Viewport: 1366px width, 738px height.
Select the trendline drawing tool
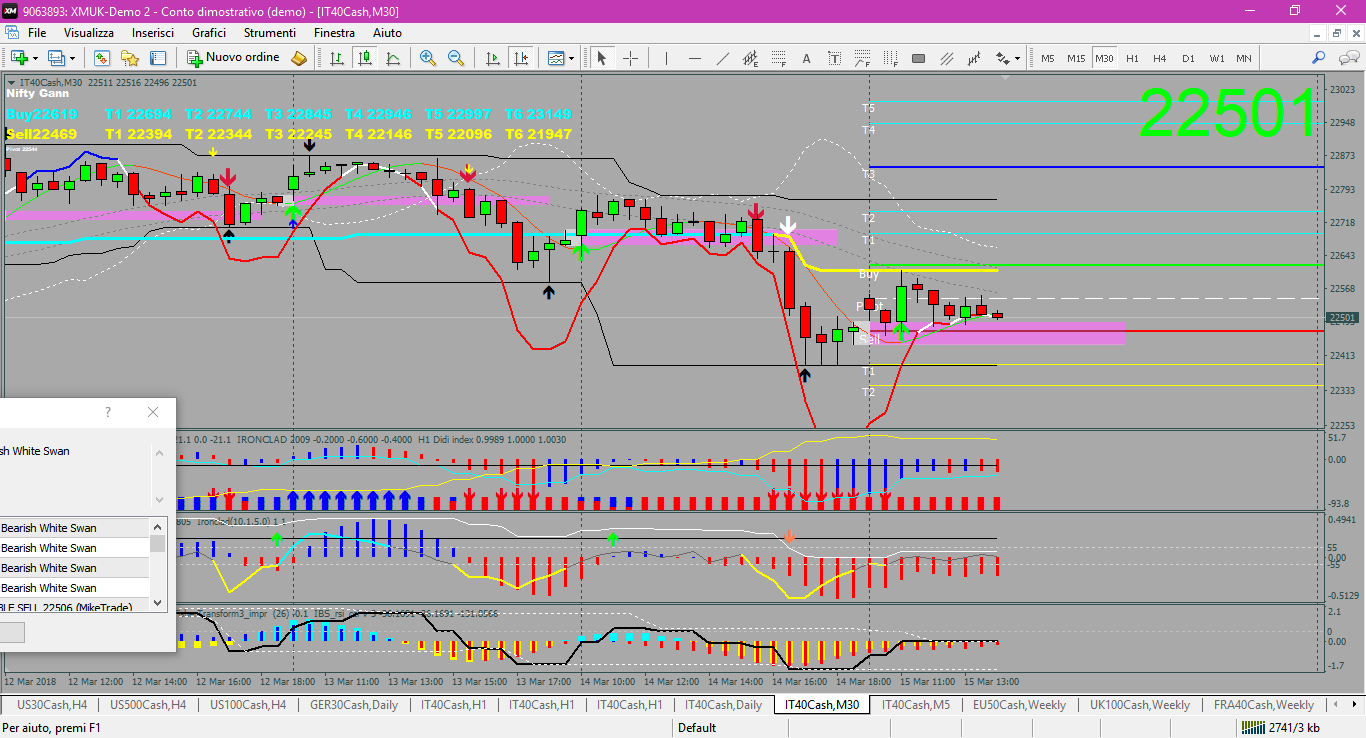point(722,58)
